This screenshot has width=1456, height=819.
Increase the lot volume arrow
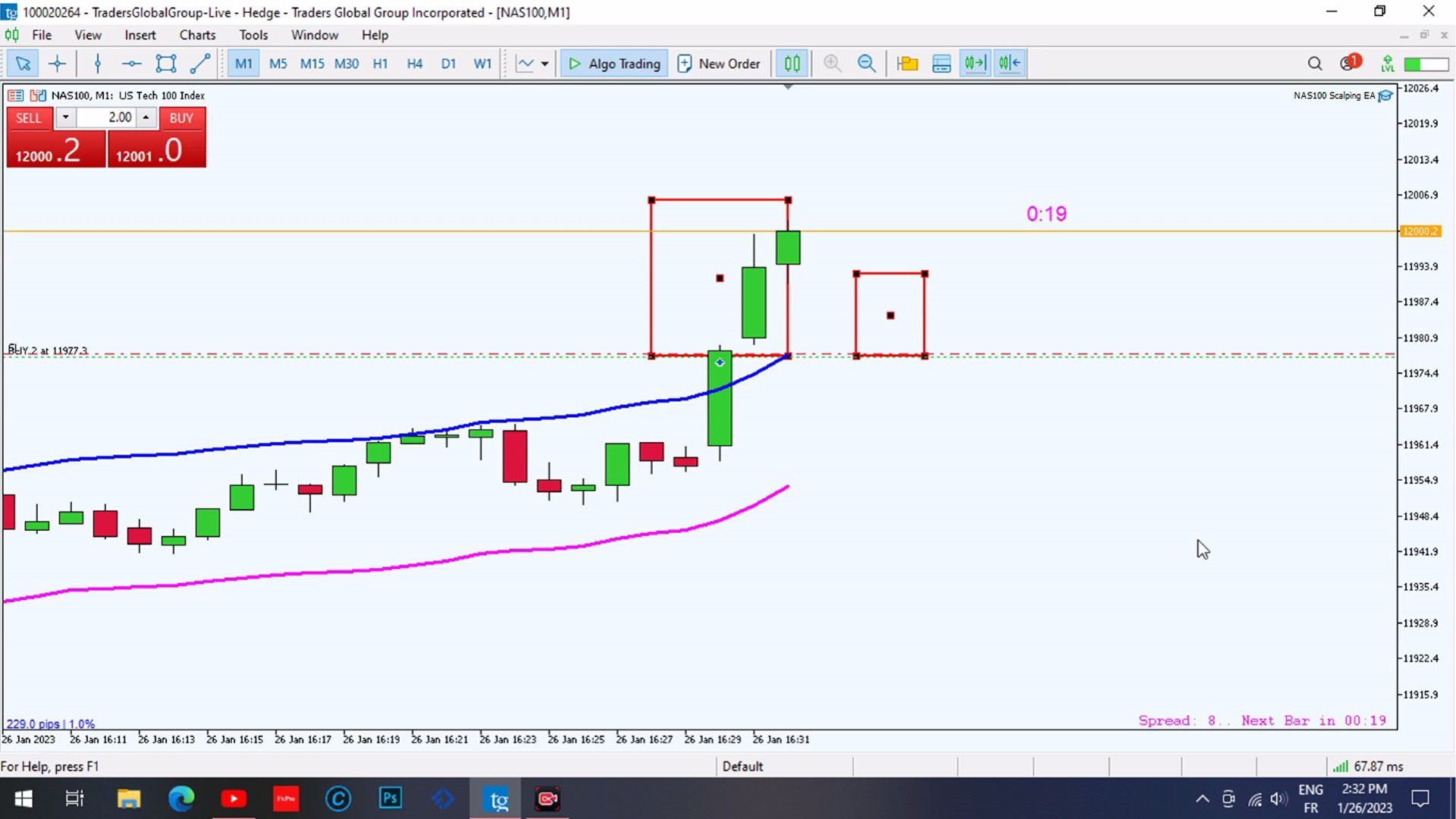(146, 118)
